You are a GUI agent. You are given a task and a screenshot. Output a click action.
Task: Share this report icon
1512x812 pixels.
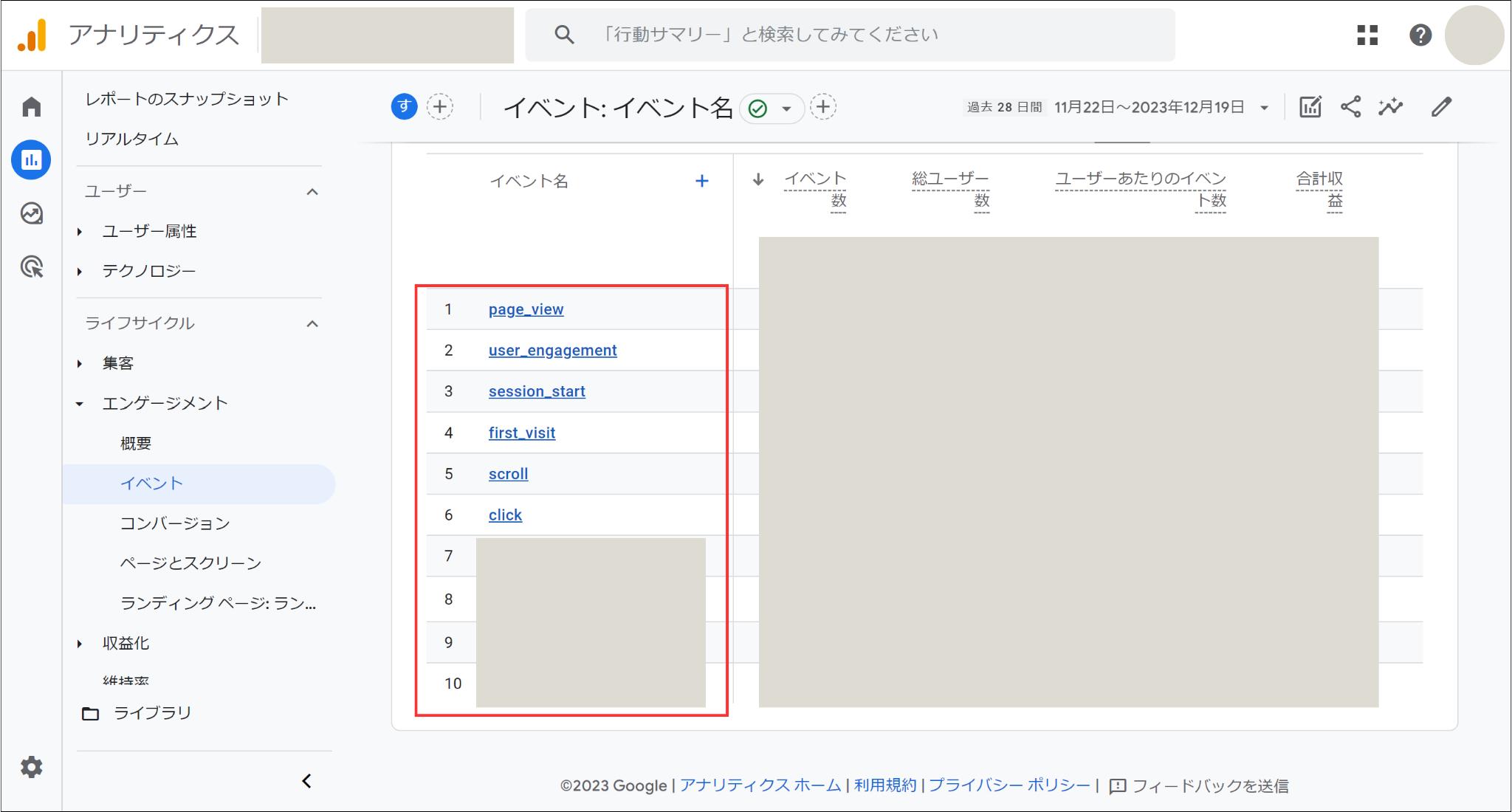1350,107
